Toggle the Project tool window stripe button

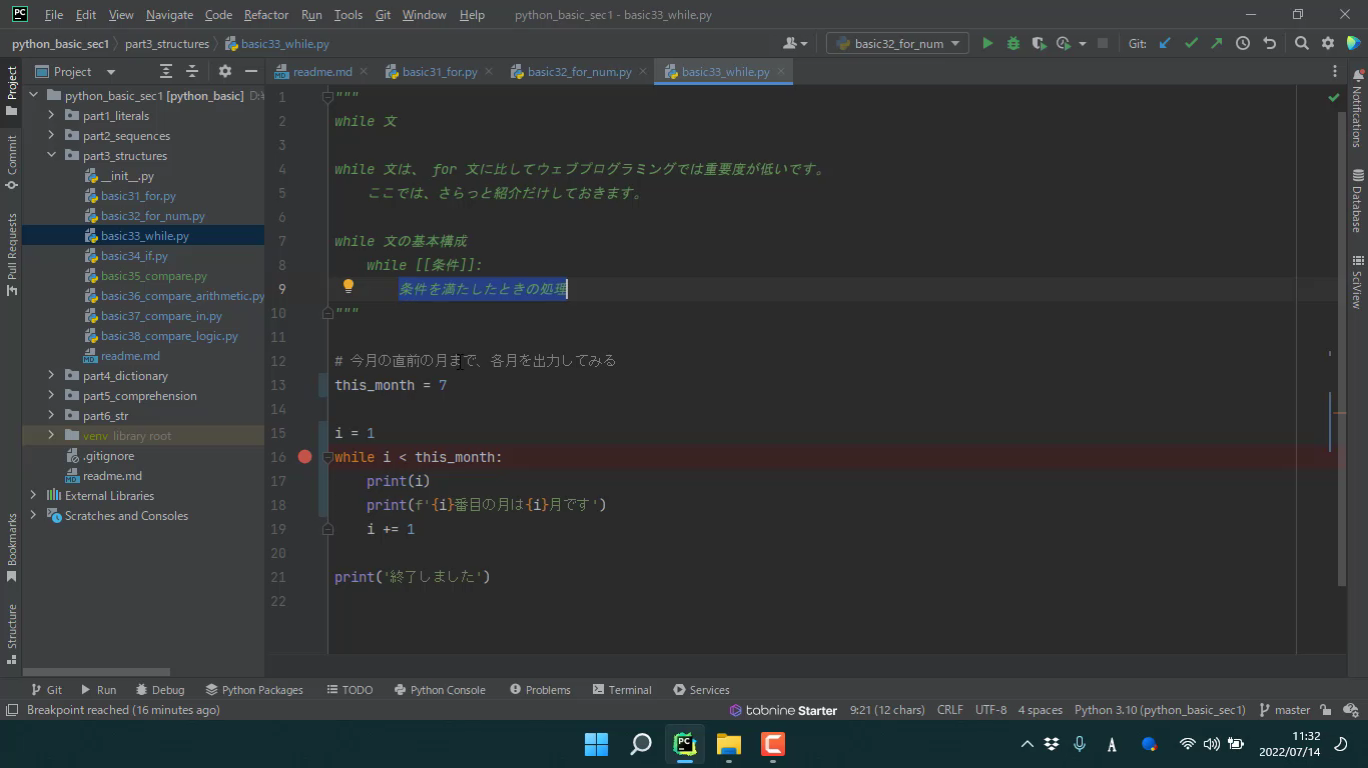12,90
